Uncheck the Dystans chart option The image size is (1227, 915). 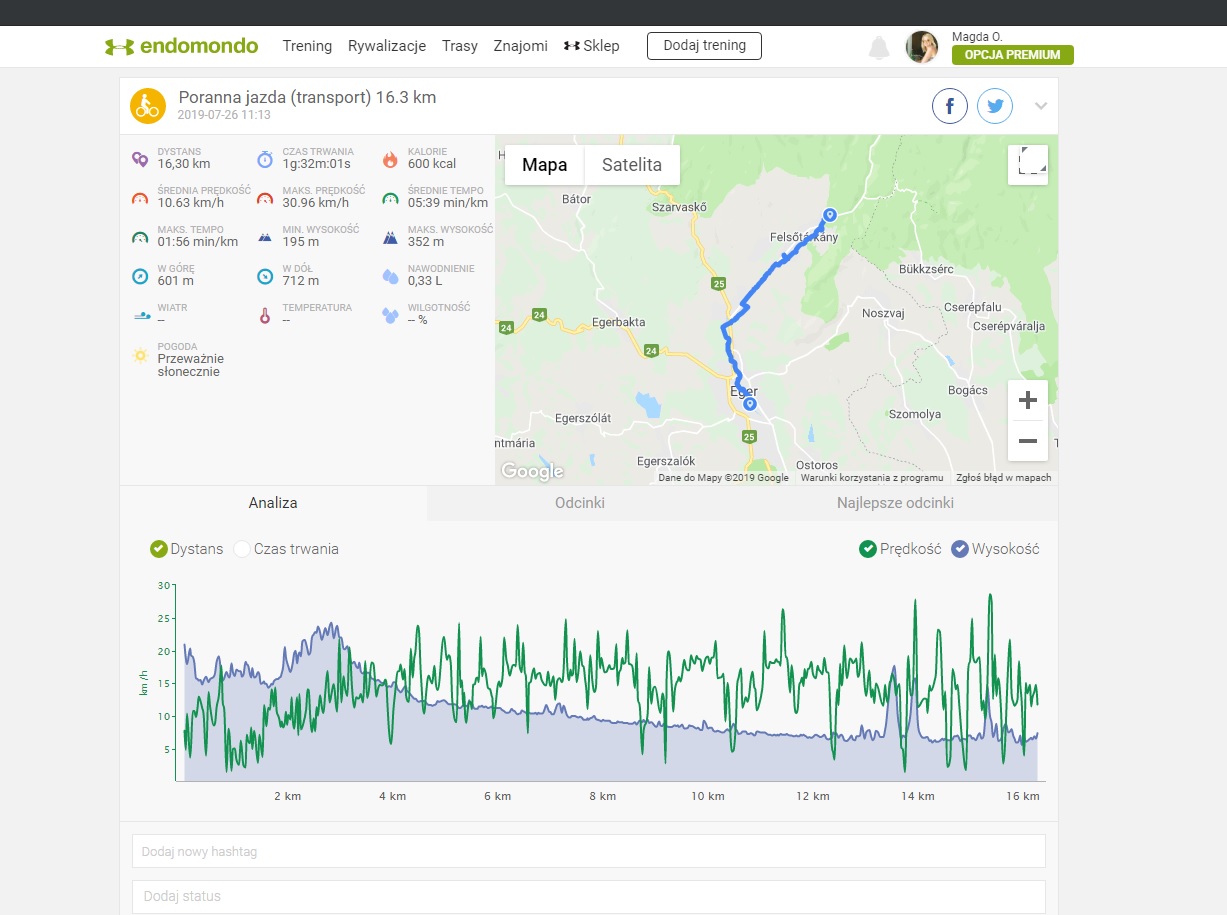158,549
